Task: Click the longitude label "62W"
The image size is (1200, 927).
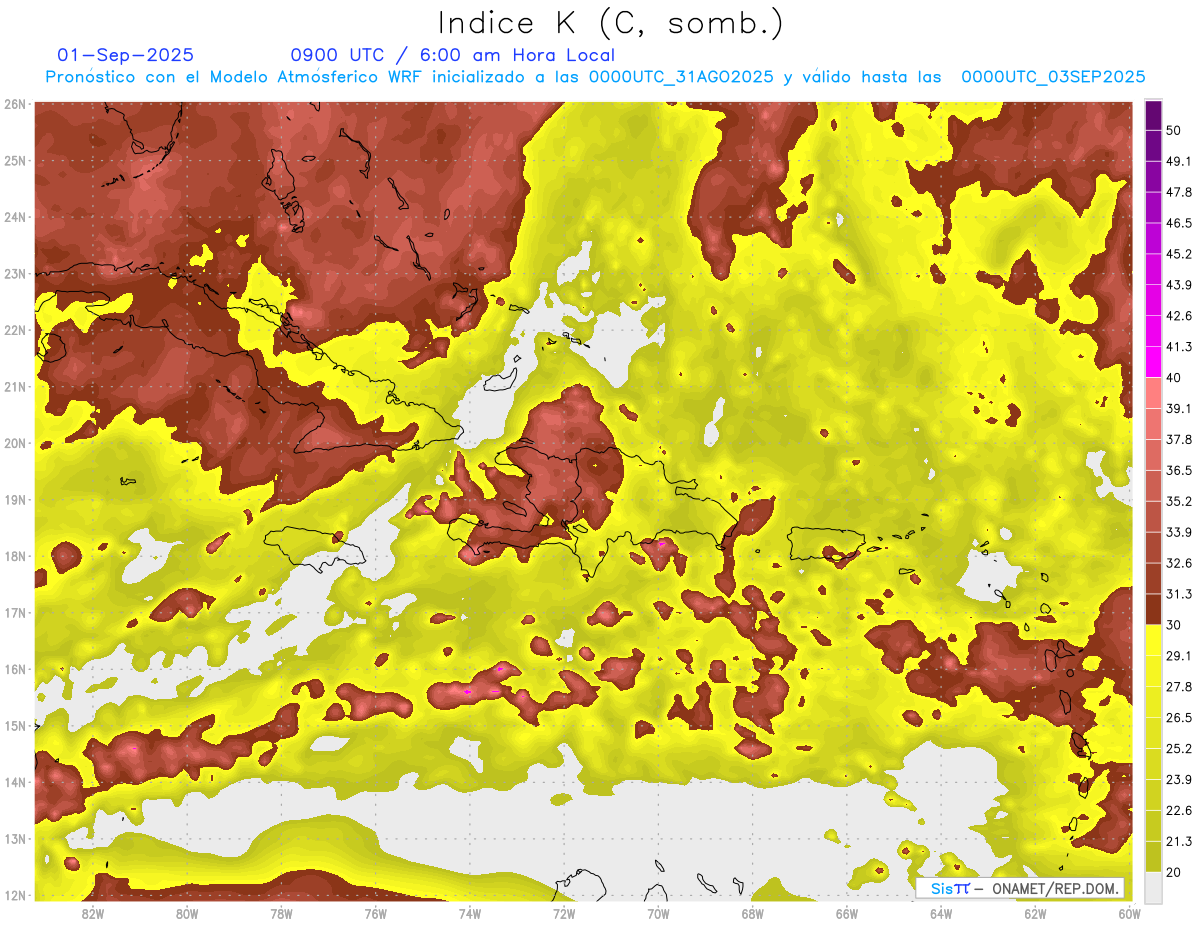Action: click(1035, 914)
